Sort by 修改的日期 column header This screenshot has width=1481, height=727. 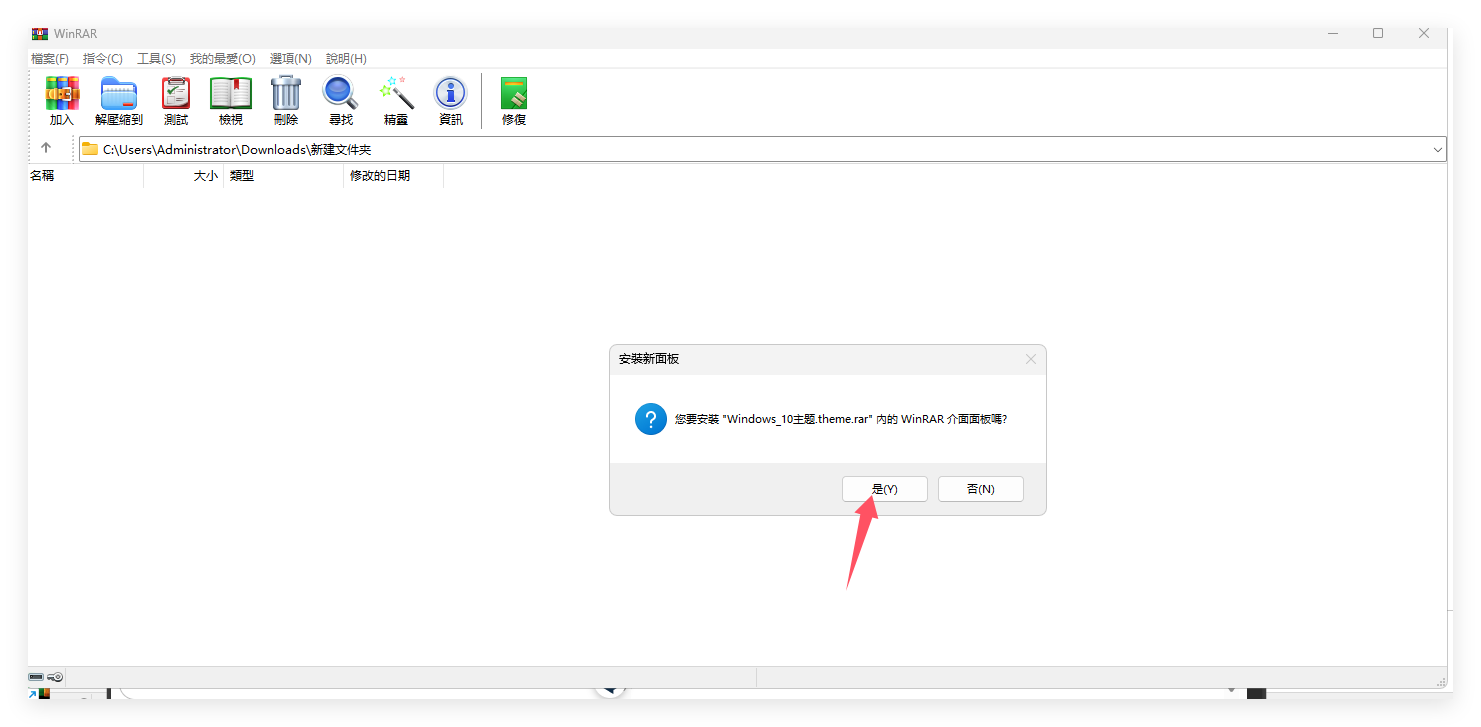[393, 176]
